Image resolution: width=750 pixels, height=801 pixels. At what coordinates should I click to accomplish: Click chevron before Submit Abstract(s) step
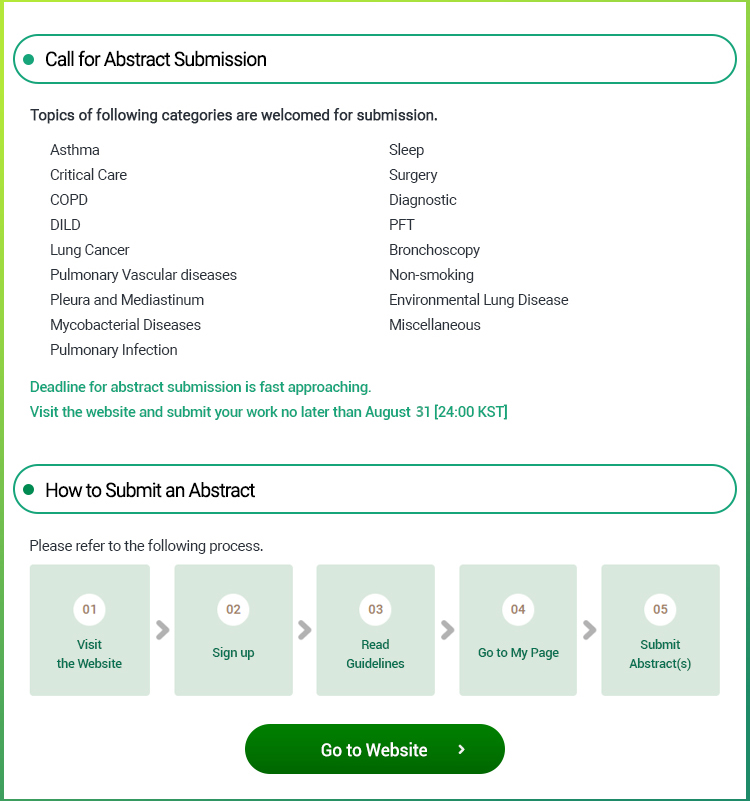[x=590, y=630]
